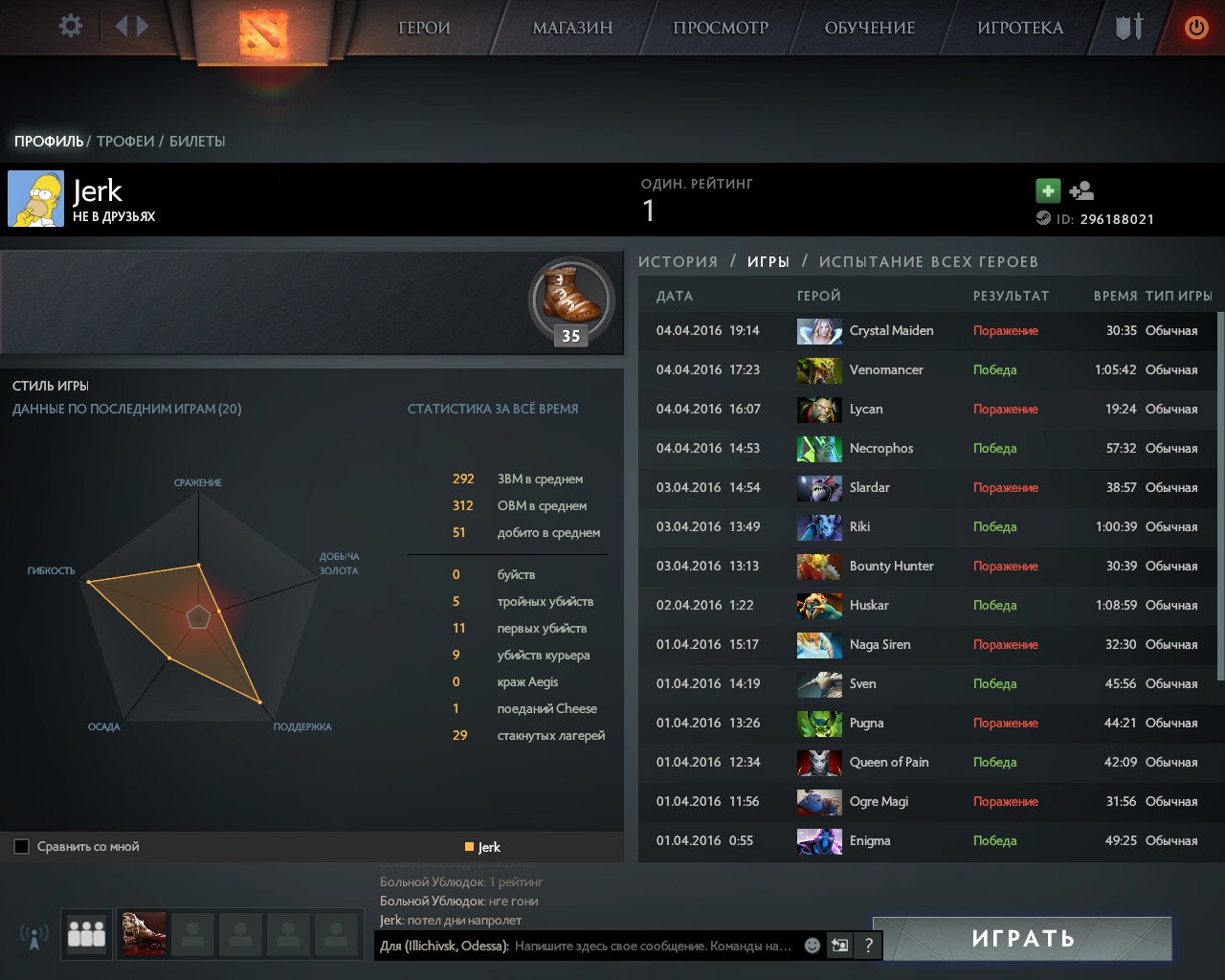Open the armory shield and sword icon

point(1129,27)
